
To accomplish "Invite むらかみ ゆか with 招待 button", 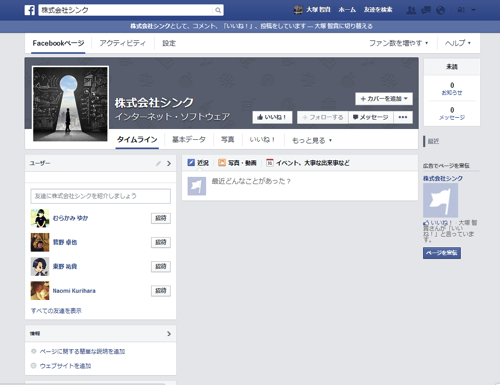I will (x=161, y=218).
